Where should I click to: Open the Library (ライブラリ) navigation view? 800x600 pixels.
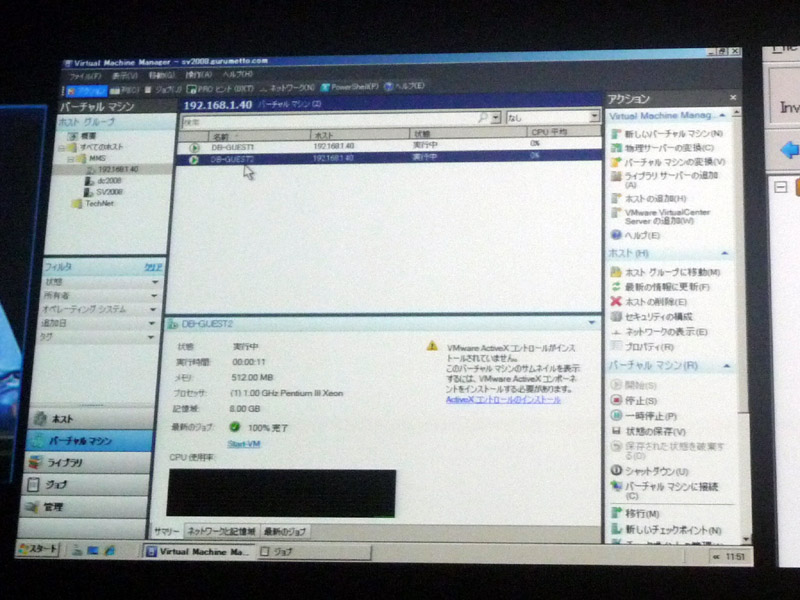88,462
